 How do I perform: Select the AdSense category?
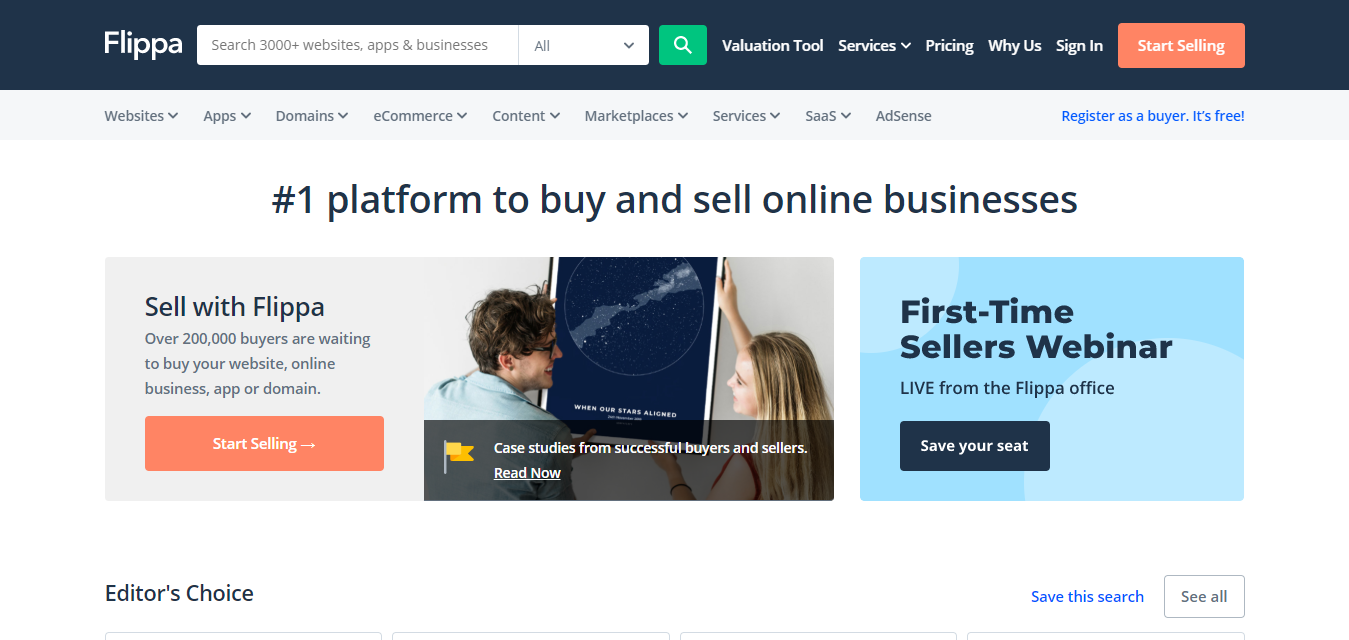coord(903,116)
